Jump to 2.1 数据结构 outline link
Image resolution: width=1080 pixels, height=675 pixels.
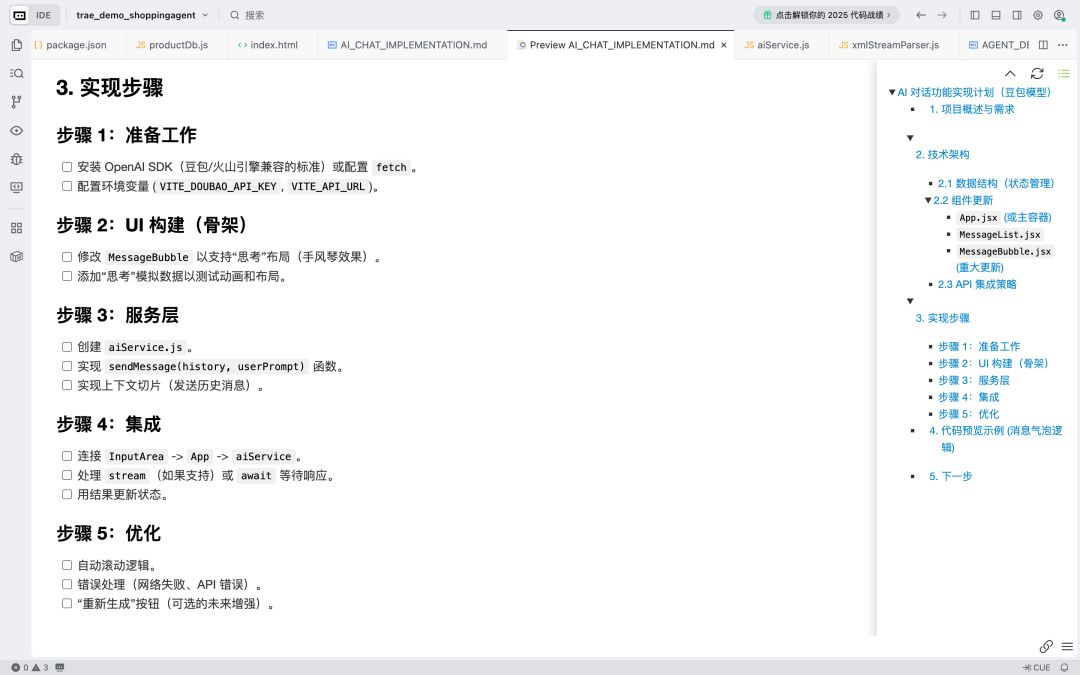(996, 183)
